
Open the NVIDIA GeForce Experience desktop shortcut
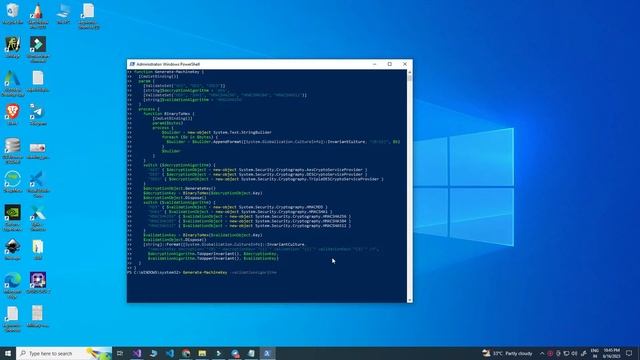click(x=13, y=218)
